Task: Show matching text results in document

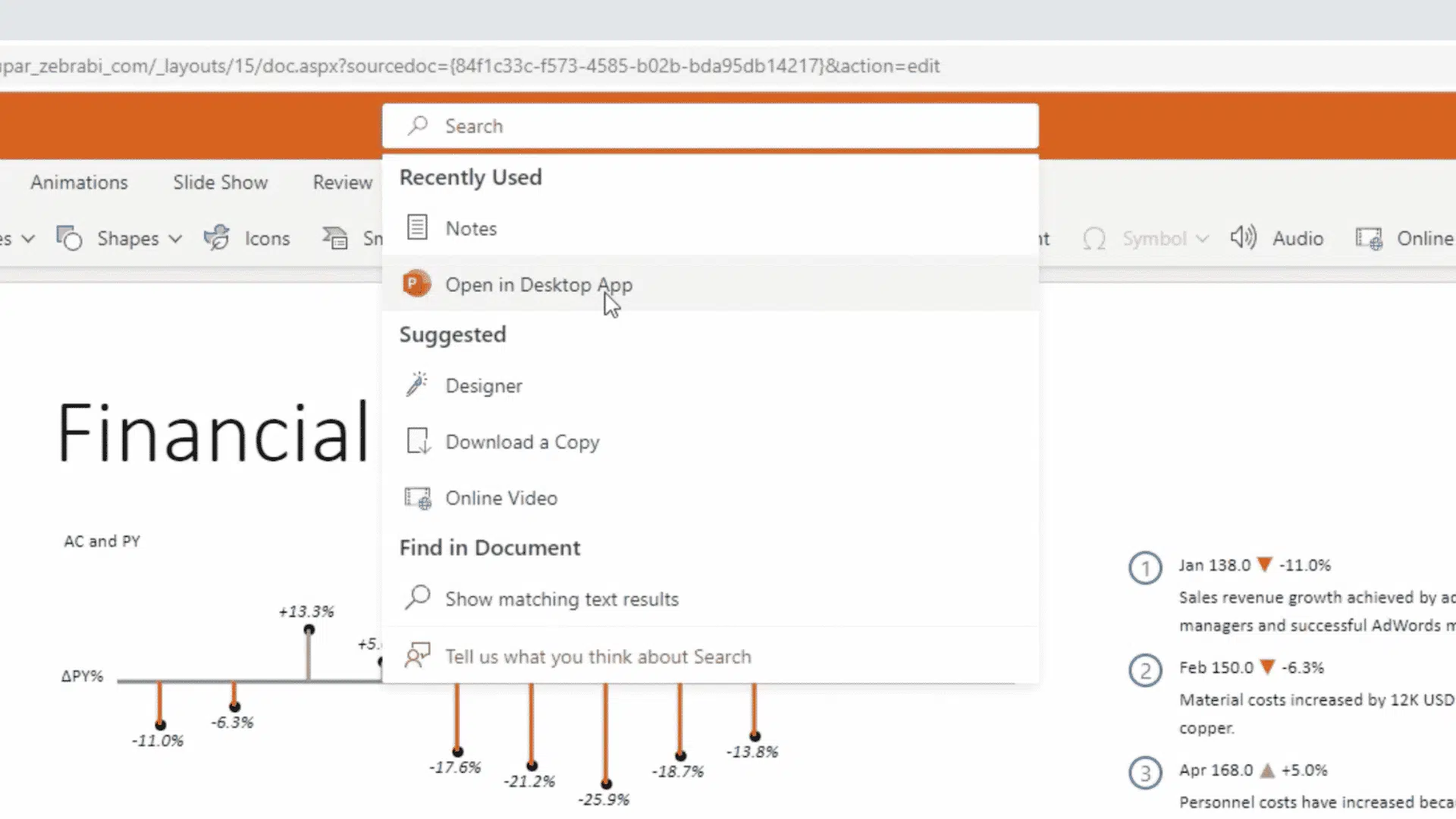Action: click(561, 598)
